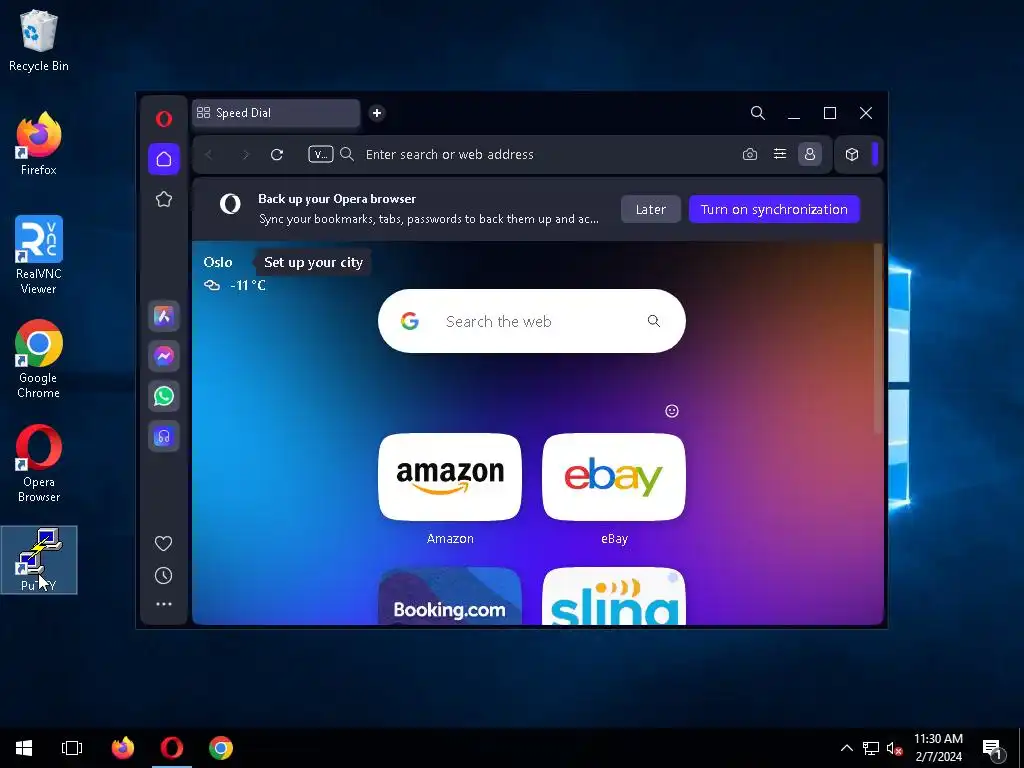Open the Windows Start menu
The height and width of the screenshot is (768, 1024).
[x=24, y=748]
